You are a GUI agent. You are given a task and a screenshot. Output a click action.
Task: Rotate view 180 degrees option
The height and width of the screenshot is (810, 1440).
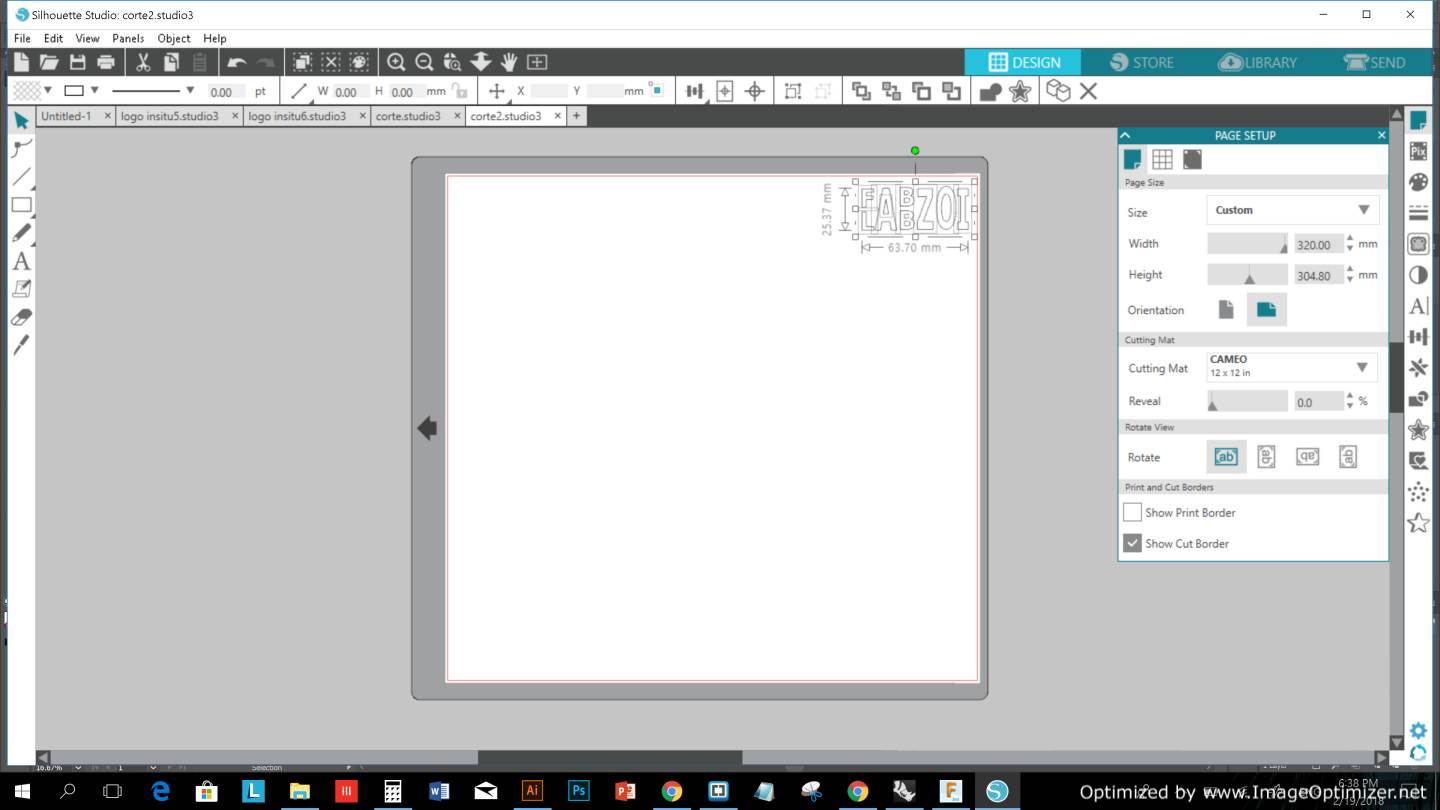click(1307, 457)
